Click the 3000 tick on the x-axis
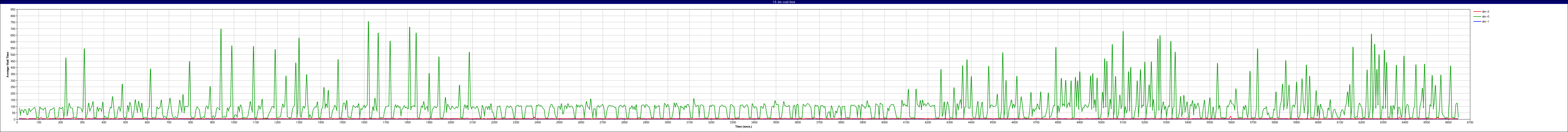This screenshot has width=1568, height=132. click(668, 122)
